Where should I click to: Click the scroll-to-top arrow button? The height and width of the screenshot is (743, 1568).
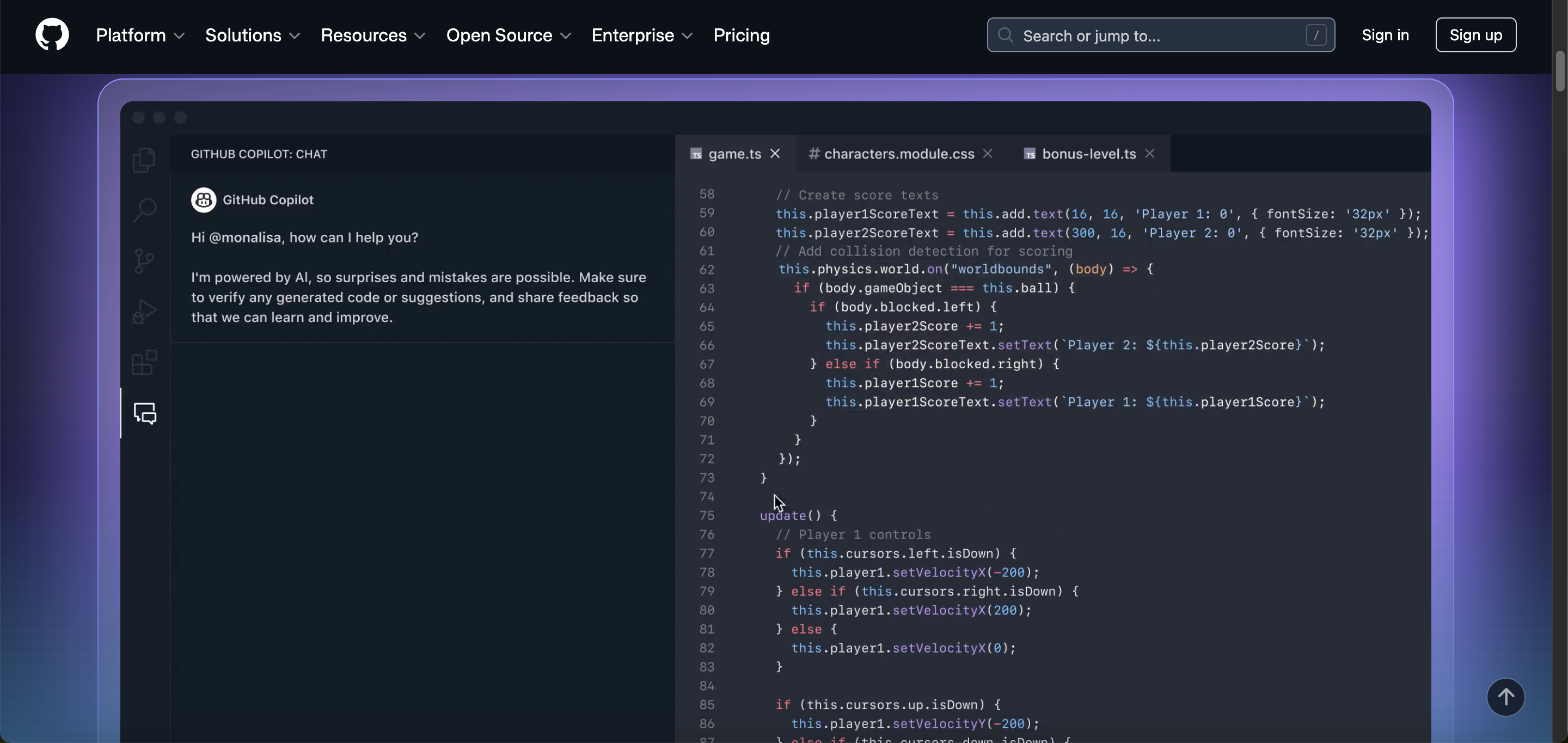[1505, 697]
